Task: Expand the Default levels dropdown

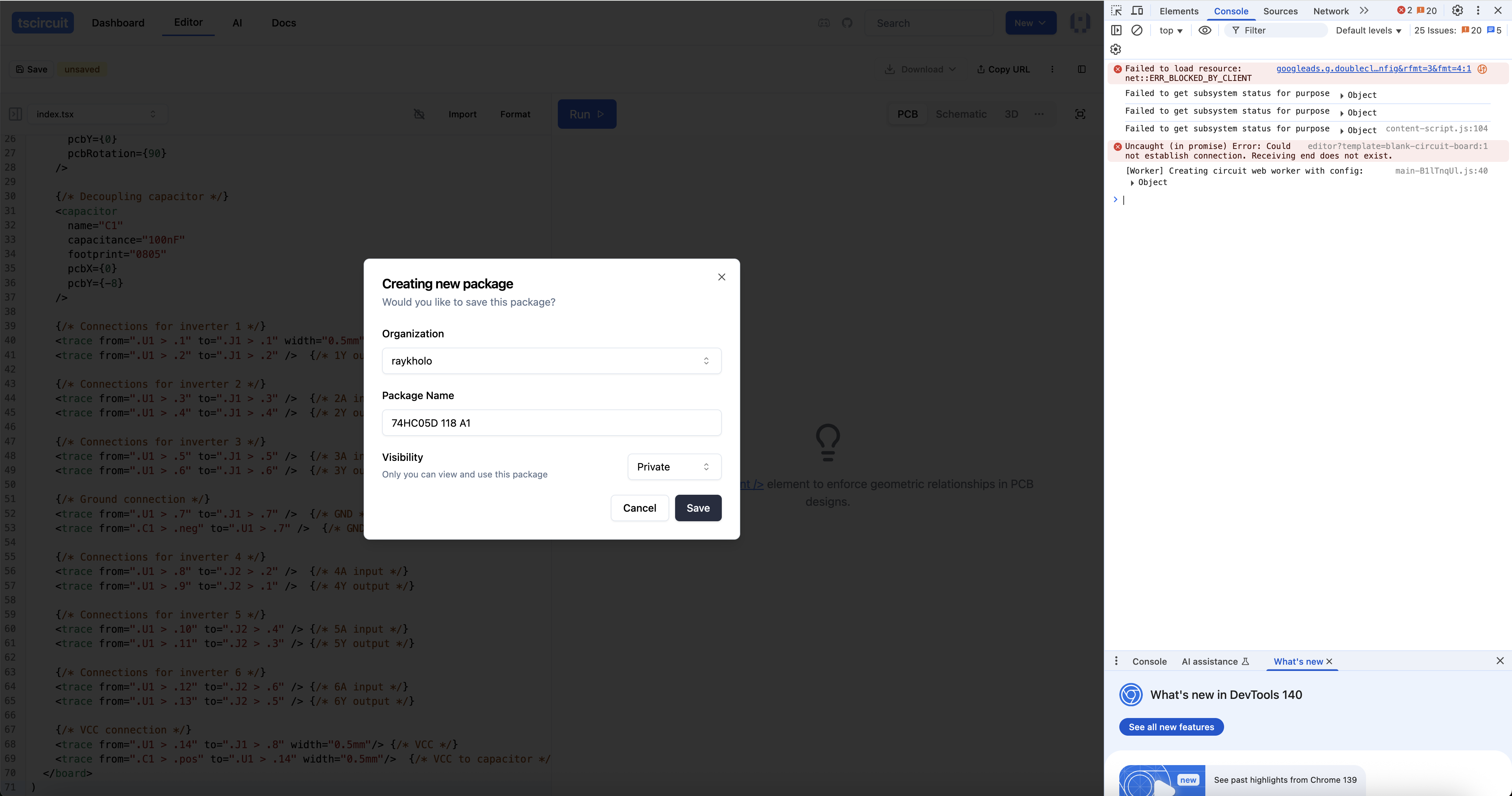Action: (x=1368, y=31)
